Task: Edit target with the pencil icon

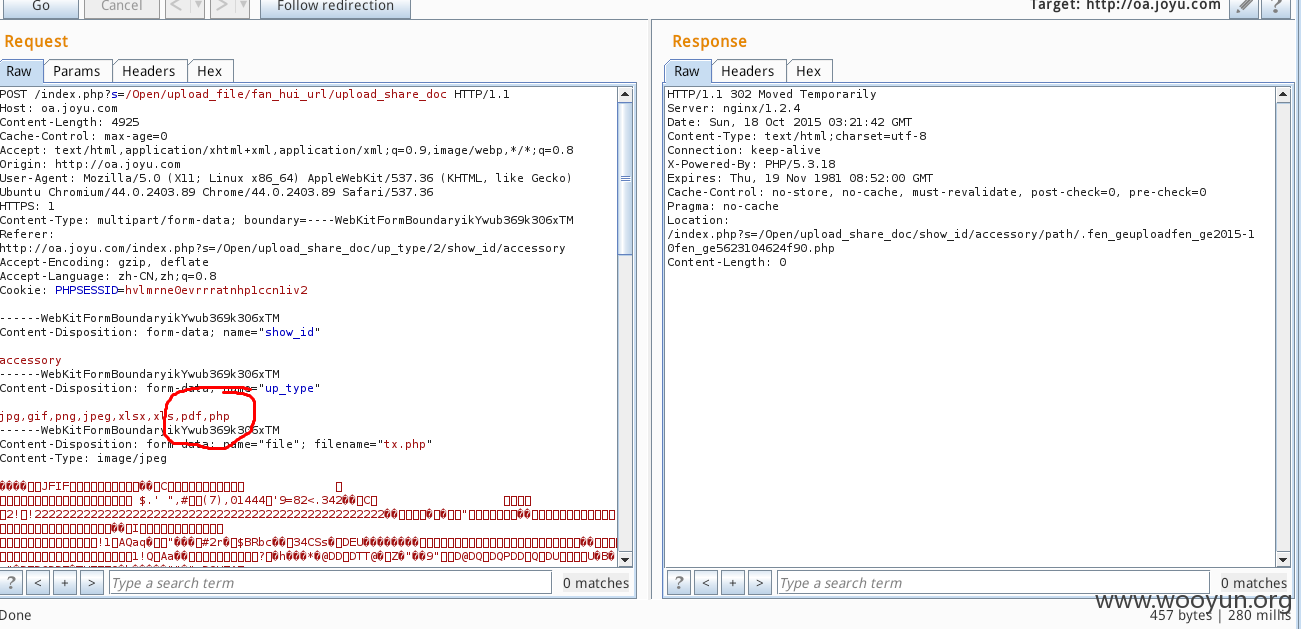Action: click(x=1243, y=6)
